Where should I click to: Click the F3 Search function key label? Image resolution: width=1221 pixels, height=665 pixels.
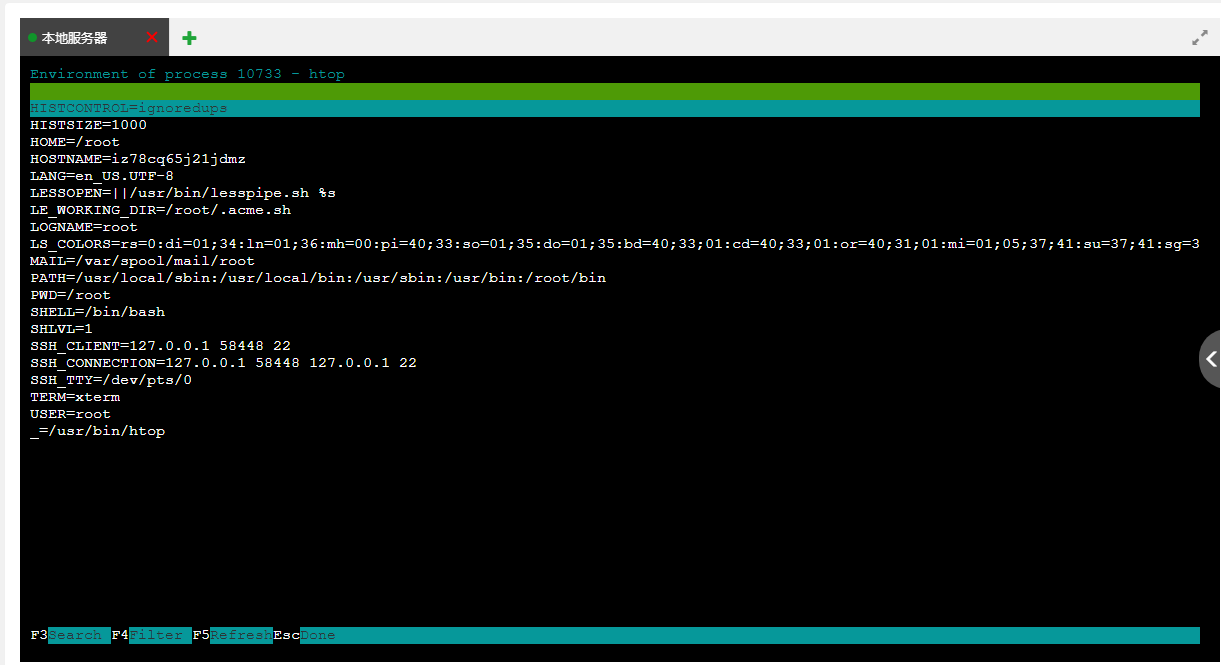coord(70,635)
